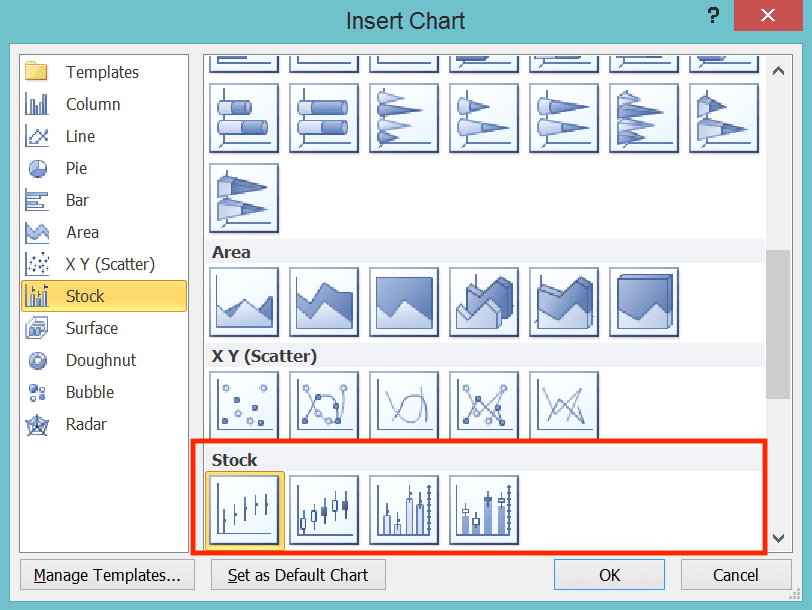812x610 pixels.
Task: Select the Stacked Area chart thumbnail
Action: click(324, 302)
